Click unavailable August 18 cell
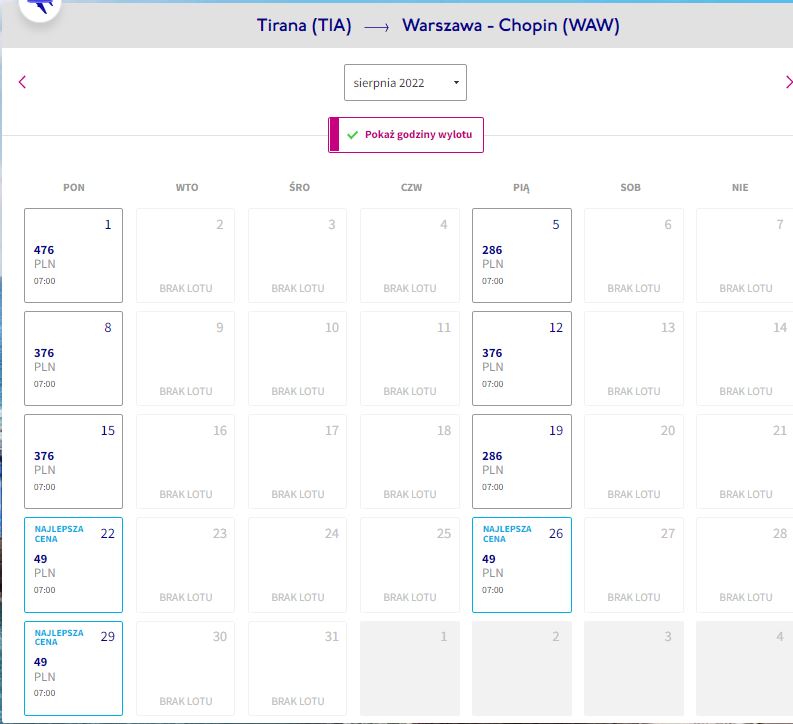This screenshot has height=724, width=793. 410,462
